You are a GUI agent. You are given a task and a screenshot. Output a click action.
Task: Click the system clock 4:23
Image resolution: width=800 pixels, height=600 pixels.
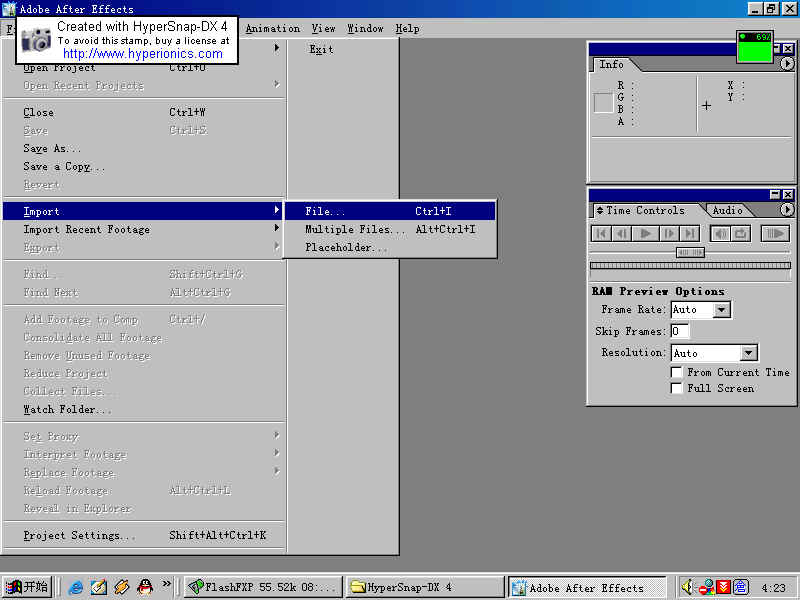773,588
